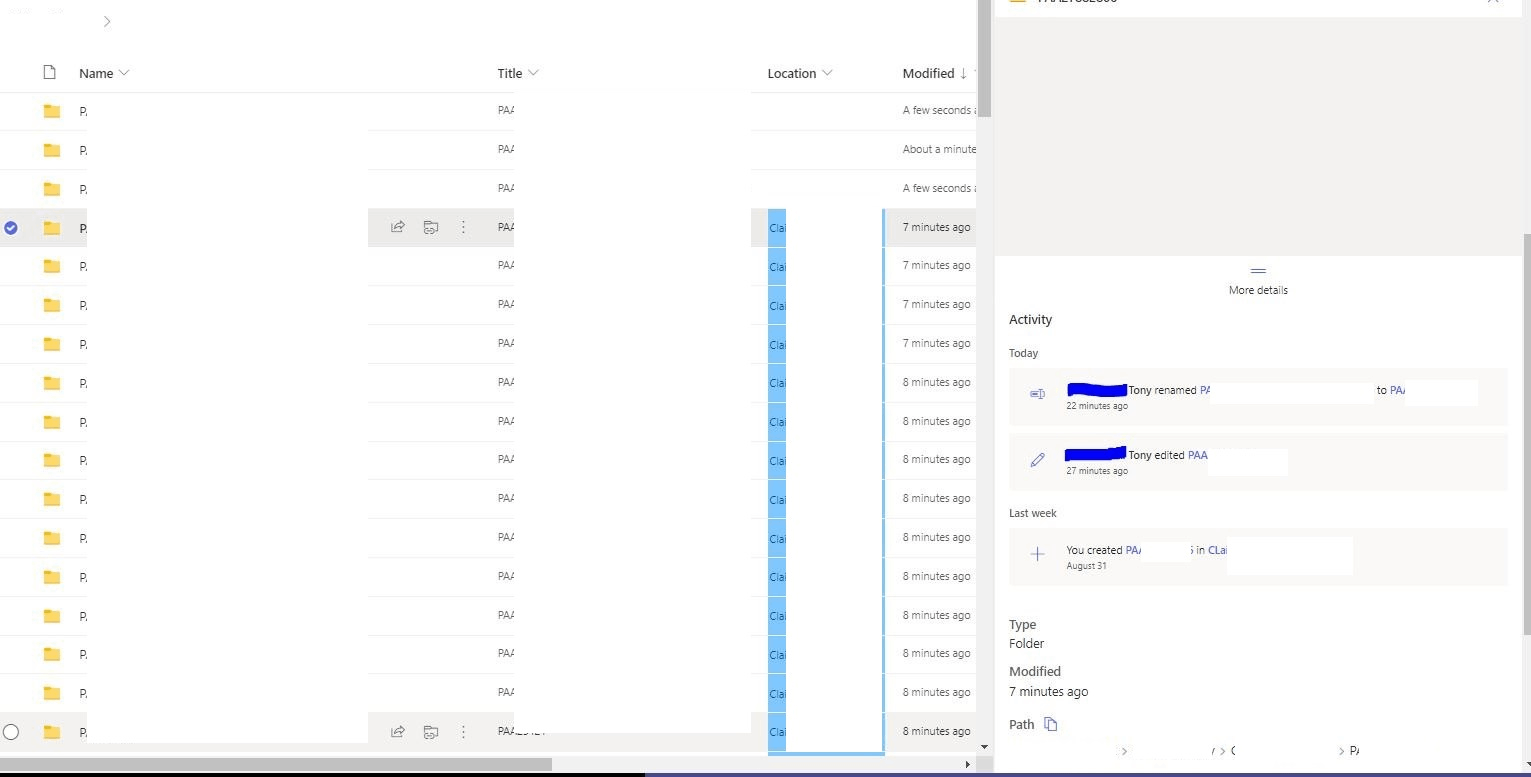
Task: Click the file type column header icon
Action: (50, 72)
